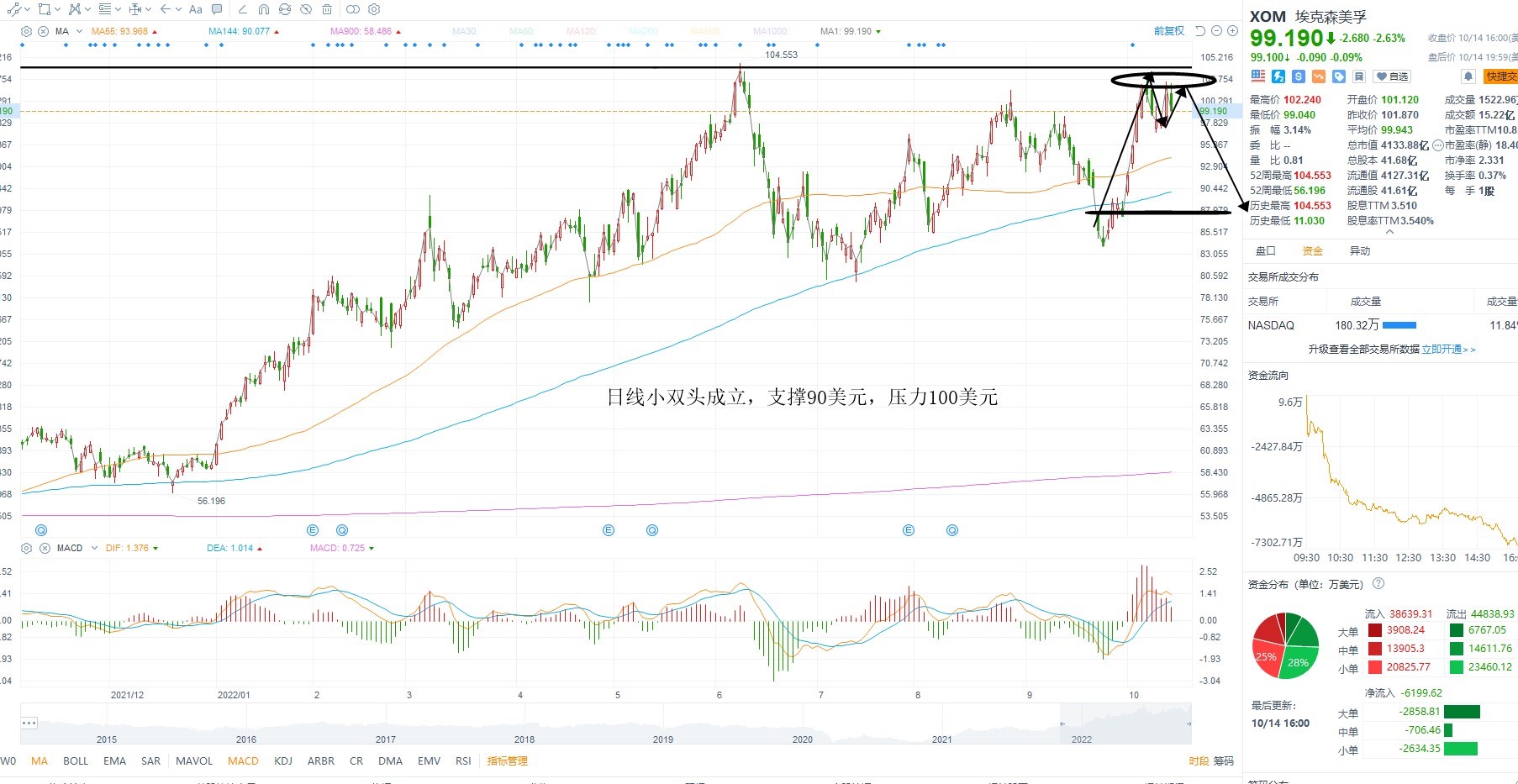
Task: Toggle MA1000 moving average line
Action: point(772,31)
